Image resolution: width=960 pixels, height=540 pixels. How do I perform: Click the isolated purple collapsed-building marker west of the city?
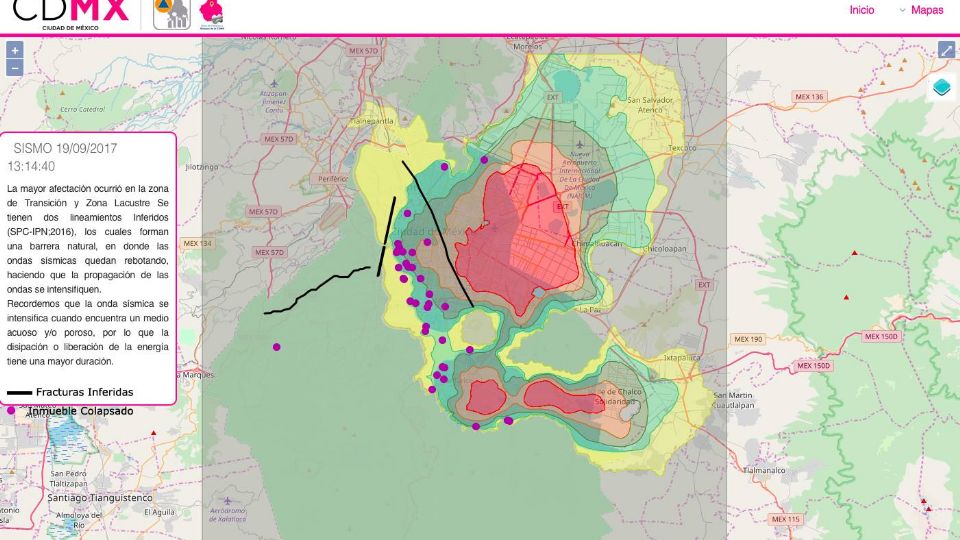pos(276,347)
